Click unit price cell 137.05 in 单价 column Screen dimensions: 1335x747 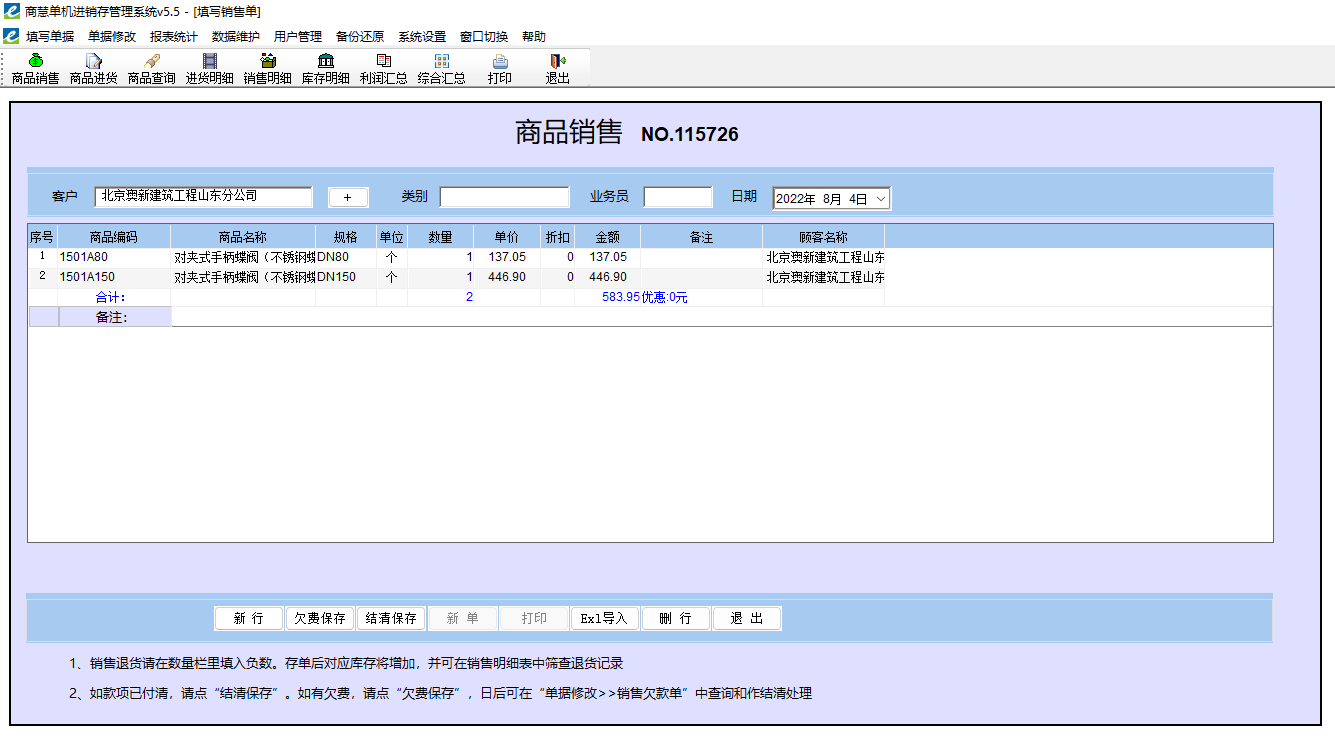pyautogui.click(x=507, y=257)
